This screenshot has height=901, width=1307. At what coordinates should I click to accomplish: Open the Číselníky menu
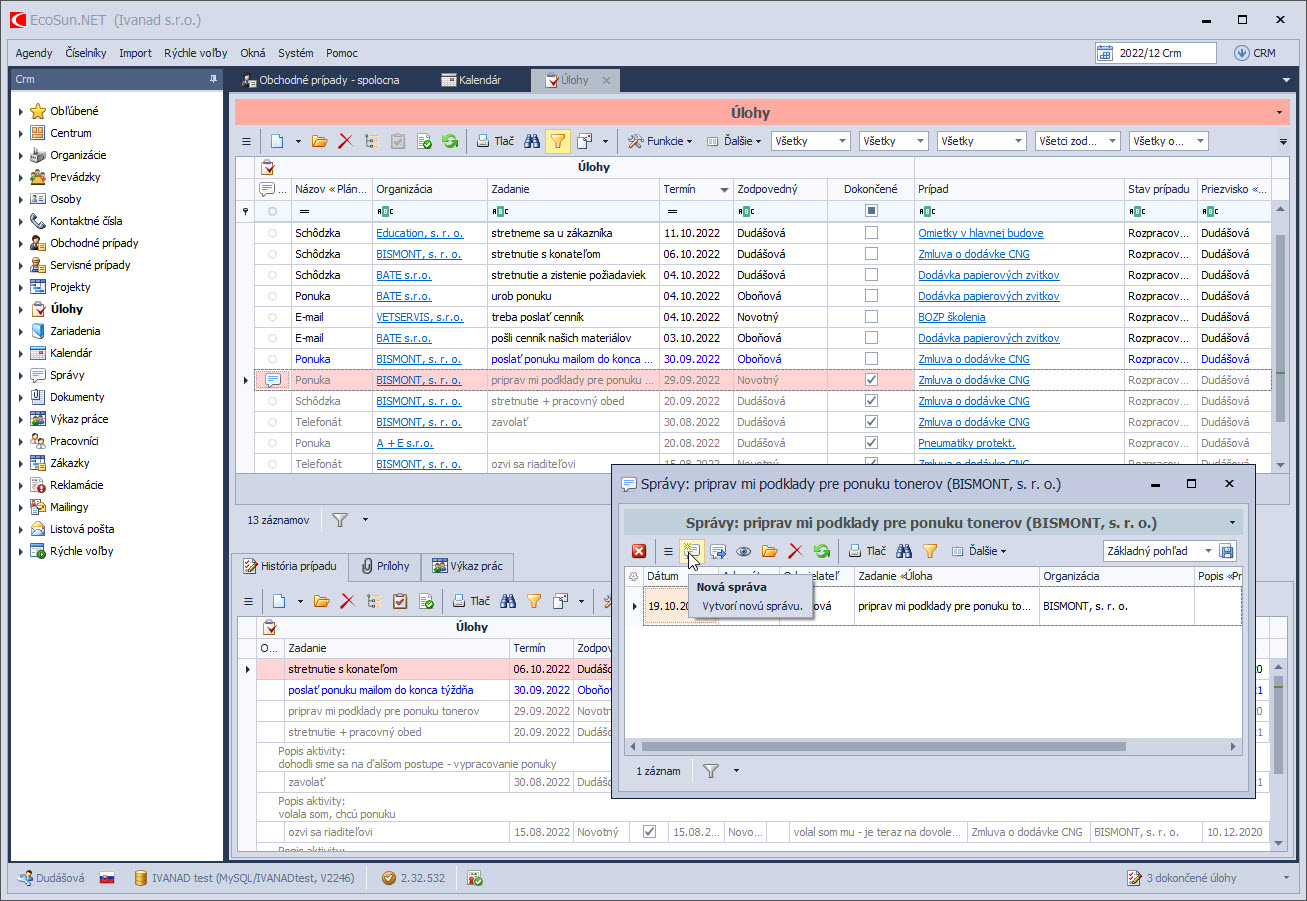click(x=86, y=53)
